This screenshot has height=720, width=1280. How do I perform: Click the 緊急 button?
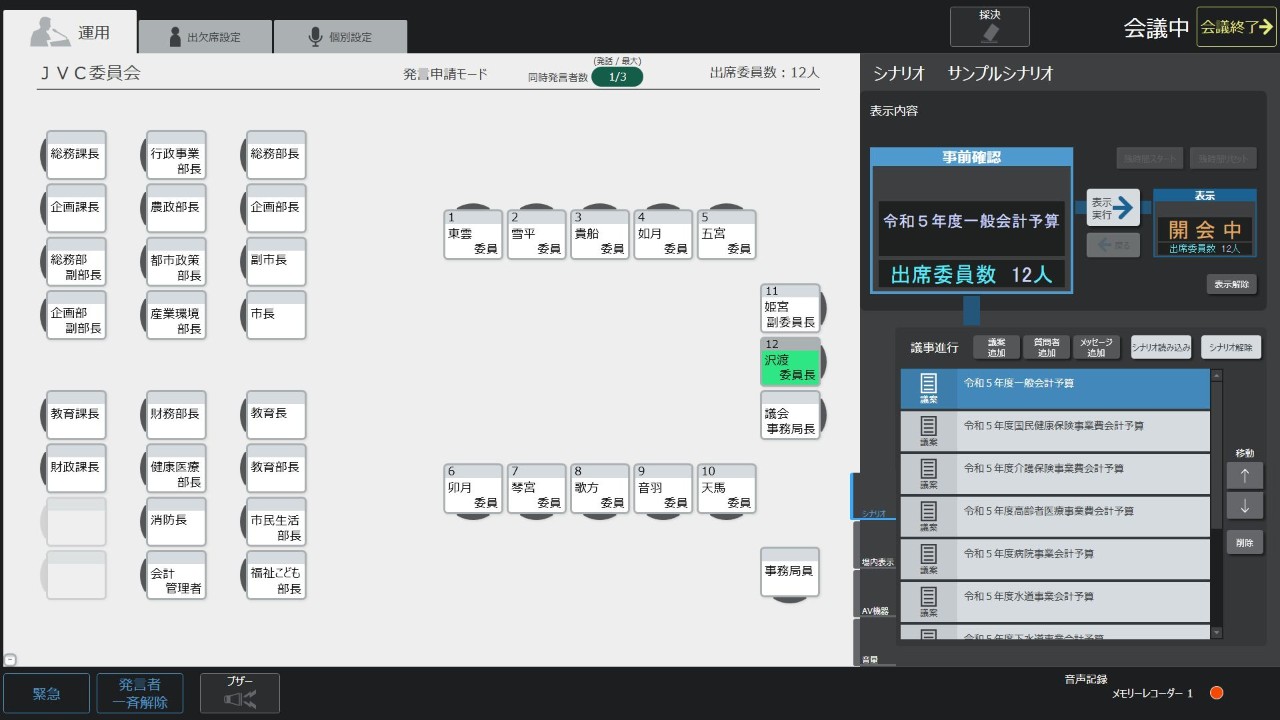(x=46, y=694)
